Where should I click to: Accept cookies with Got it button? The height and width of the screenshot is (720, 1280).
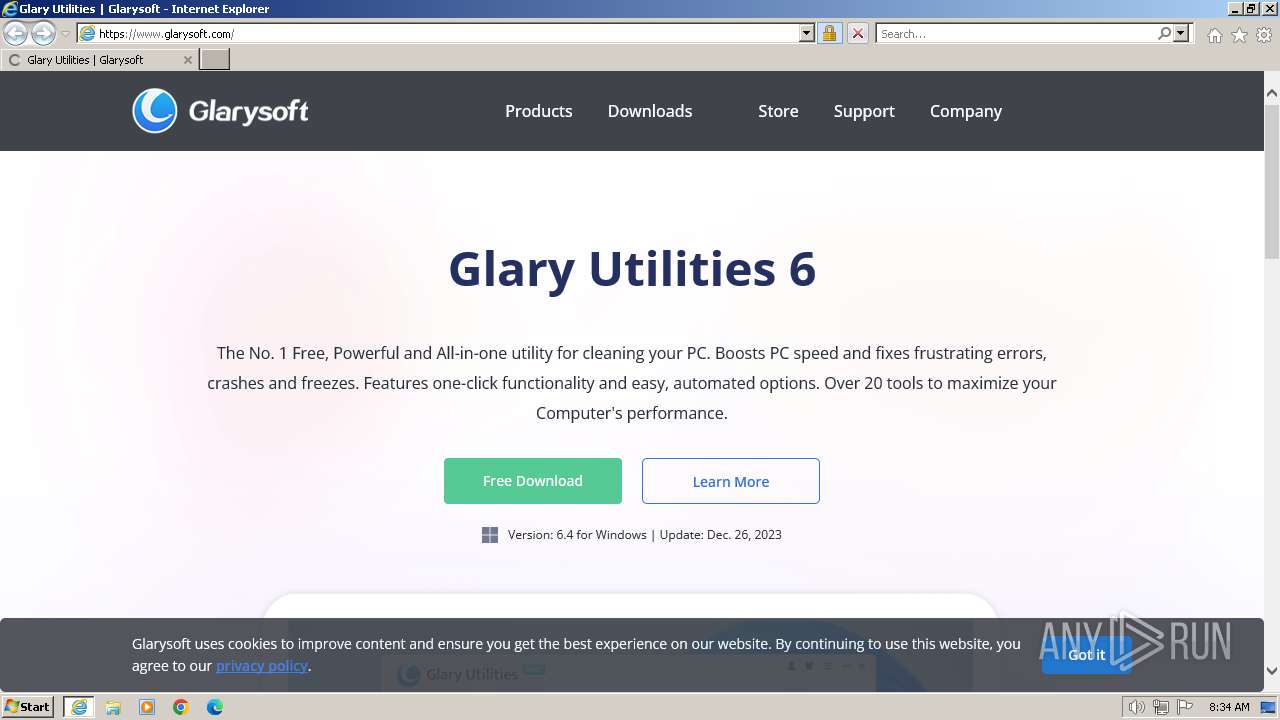click(x=1087, y=654)
